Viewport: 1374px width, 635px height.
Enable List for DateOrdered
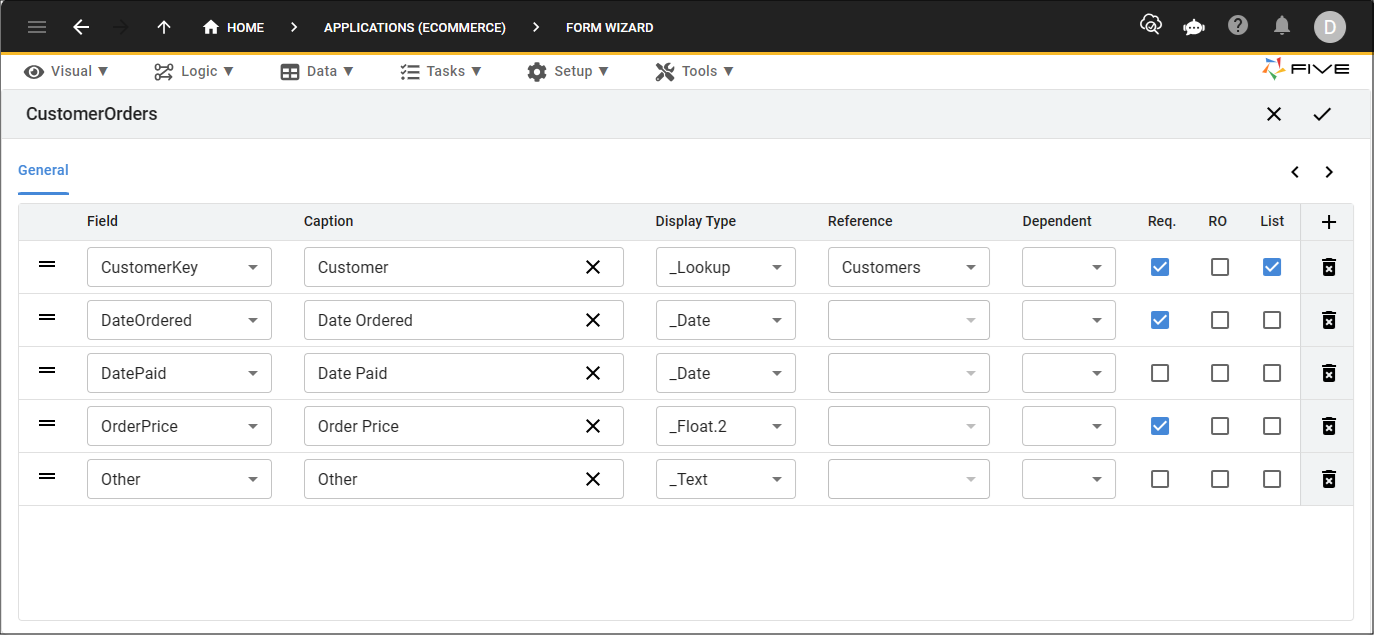1272,320
